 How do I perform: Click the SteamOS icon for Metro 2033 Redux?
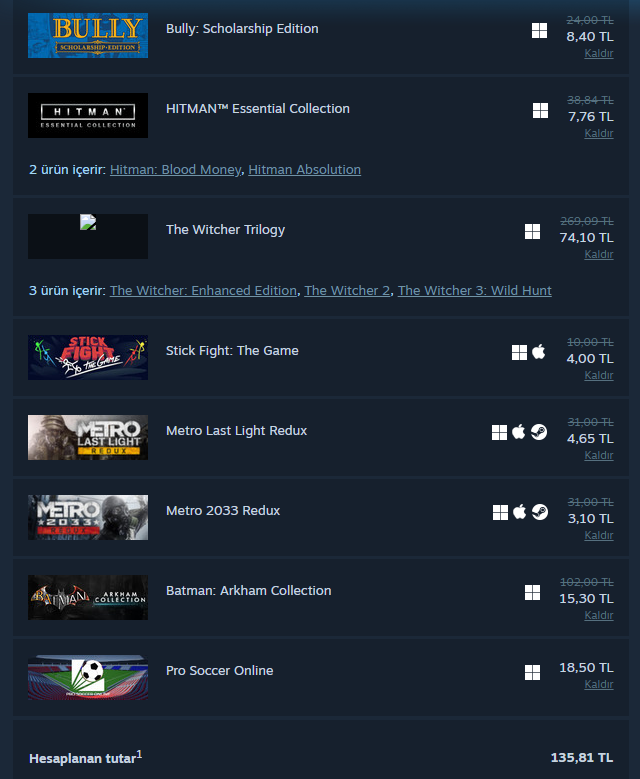click(x=540, y=512)
